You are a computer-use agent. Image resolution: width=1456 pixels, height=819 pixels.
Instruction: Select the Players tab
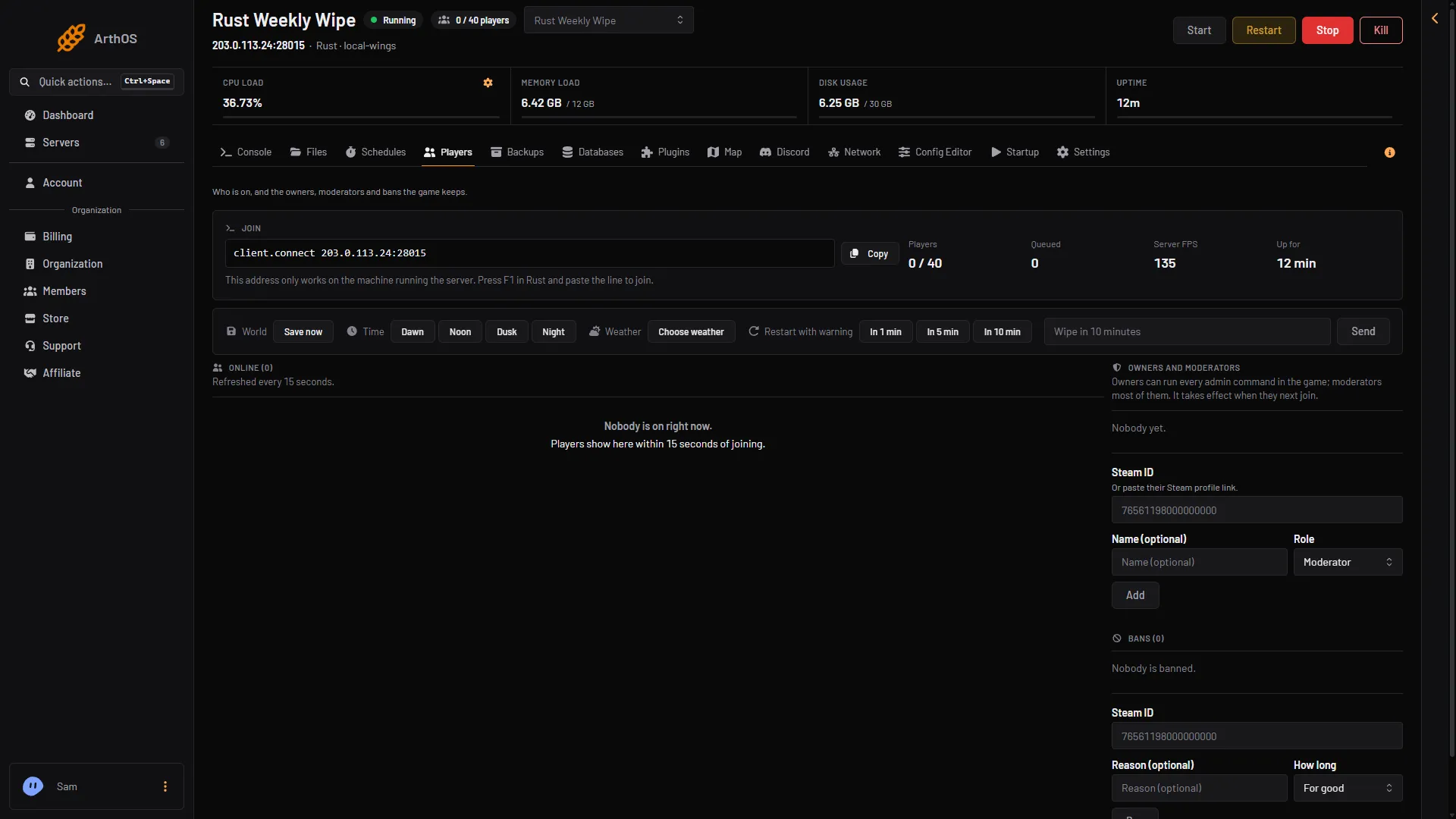pyautogui.click(x=448, y=152)
